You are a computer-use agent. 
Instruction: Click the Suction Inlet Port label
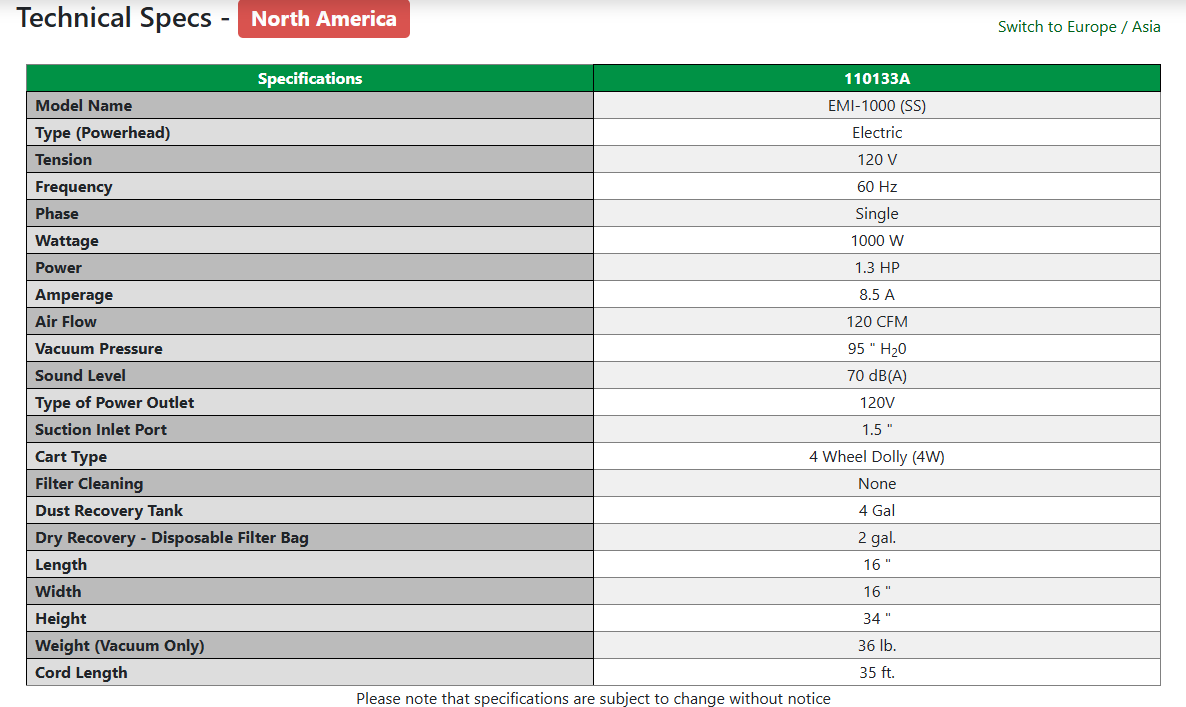click(101, 429)
